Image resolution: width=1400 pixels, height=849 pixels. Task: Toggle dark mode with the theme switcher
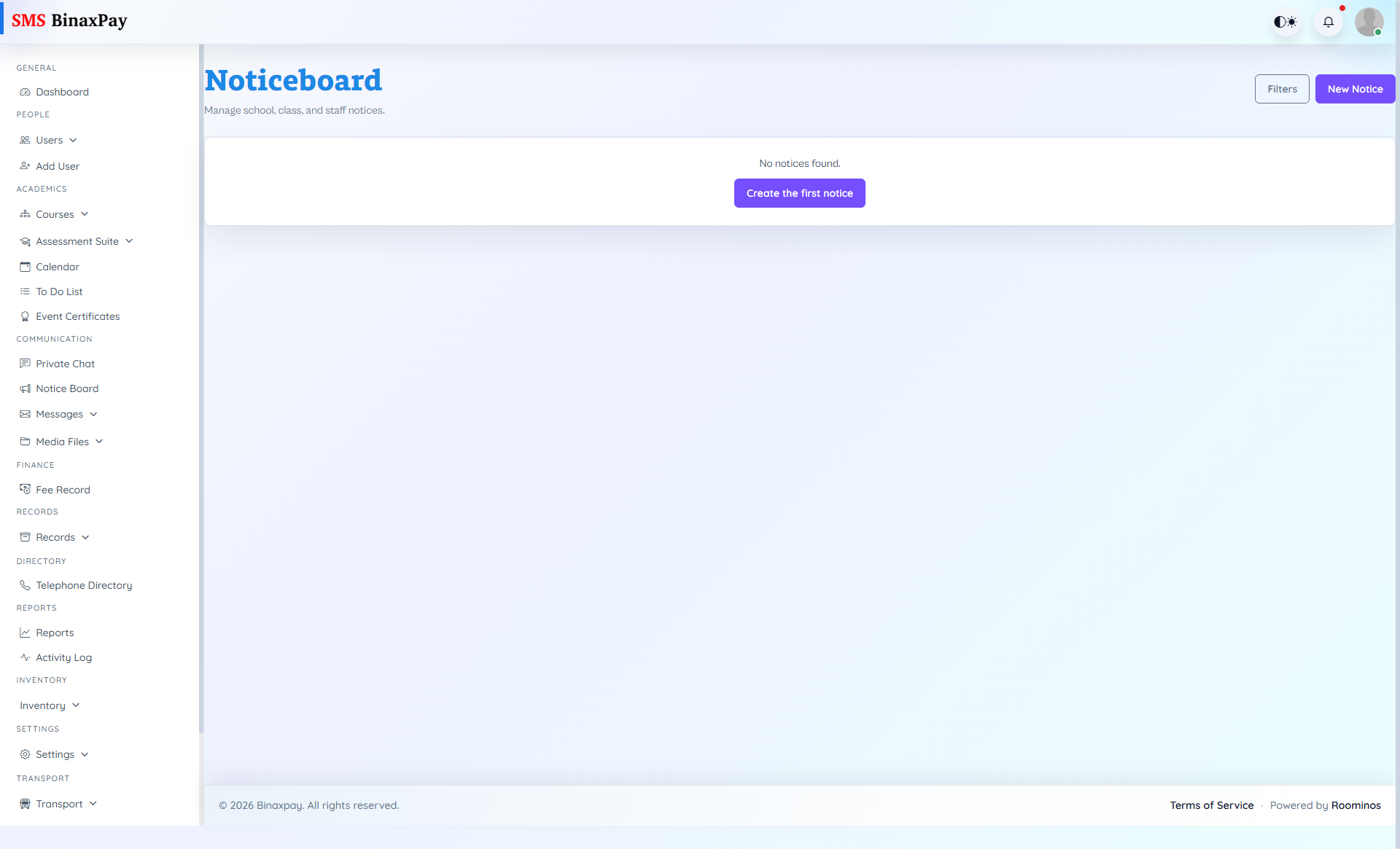tap(1286, 22)
